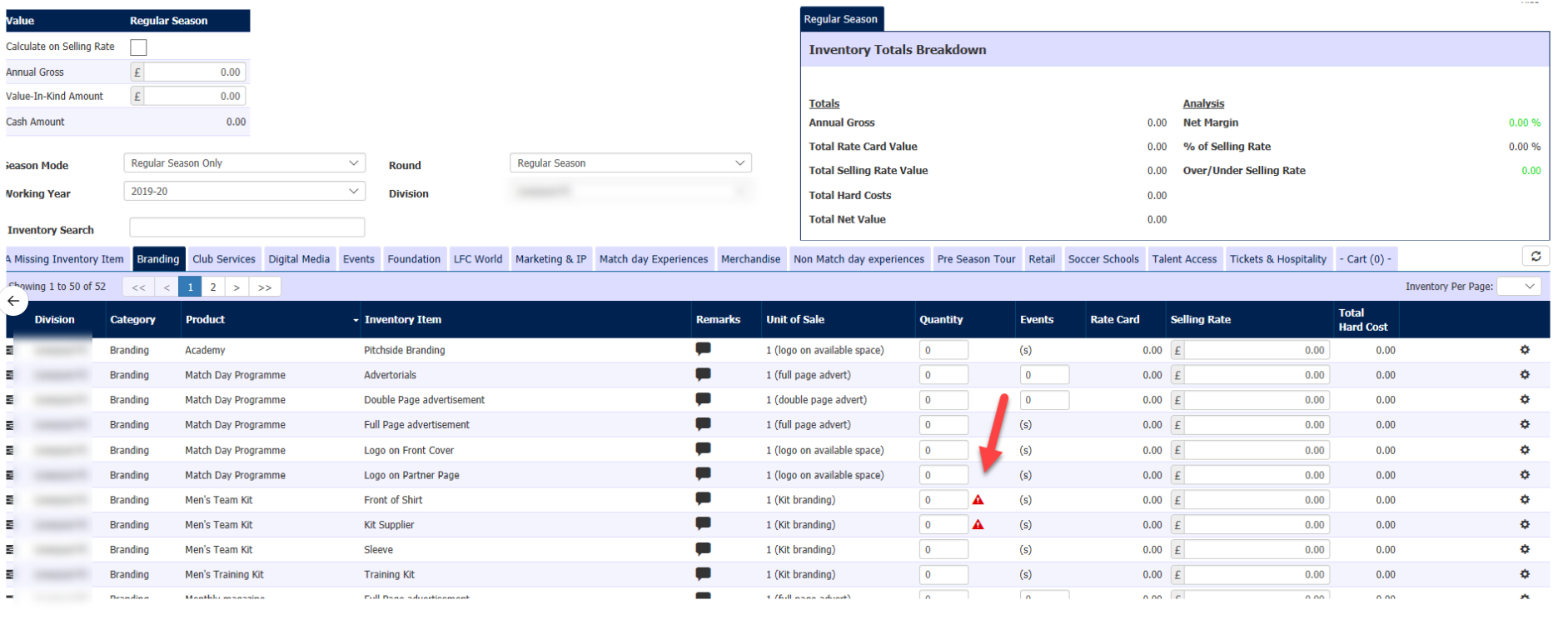
Task: Open remarks bubble for Training Kit row
Action: pos(703,574)
